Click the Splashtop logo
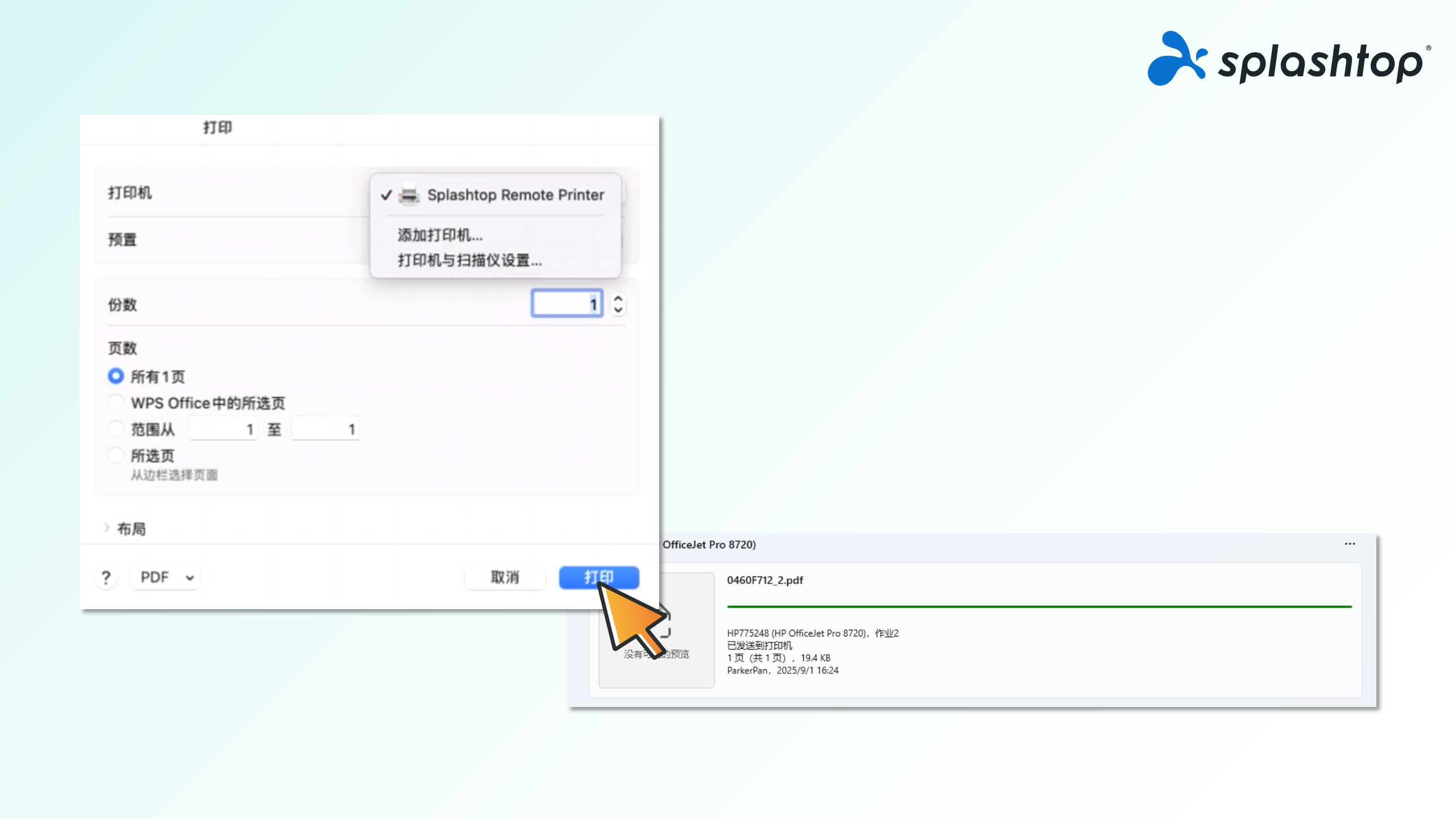This screenshot has height=819, width=1456. tap(1288, 59)
